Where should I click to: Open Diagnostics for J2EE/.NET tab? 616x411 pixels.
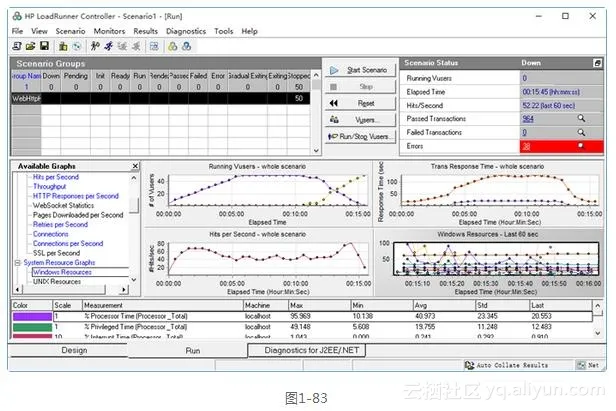(x=307, y=350)
